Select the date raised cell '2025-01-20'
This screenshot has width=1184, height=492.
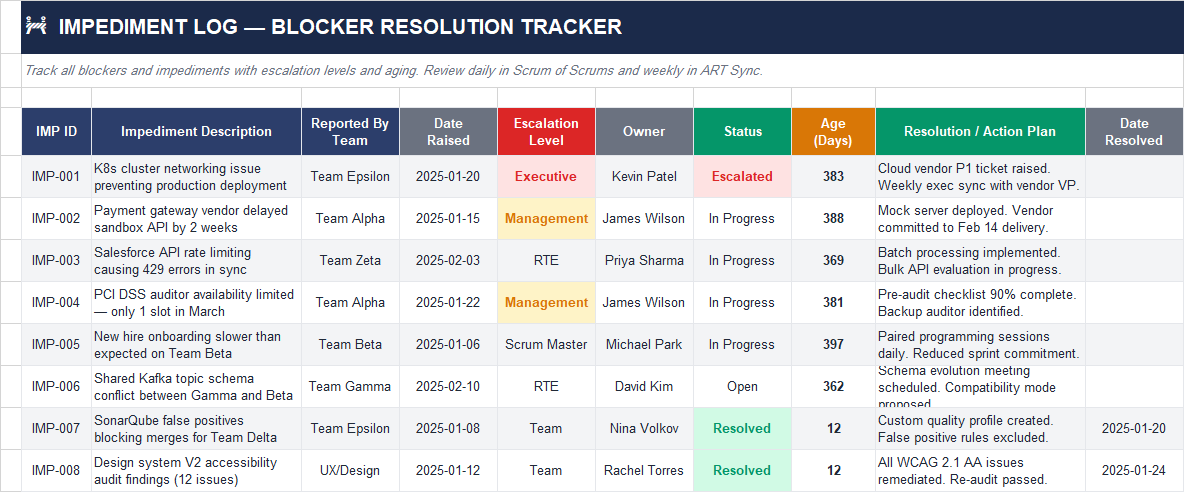(449, 177)
